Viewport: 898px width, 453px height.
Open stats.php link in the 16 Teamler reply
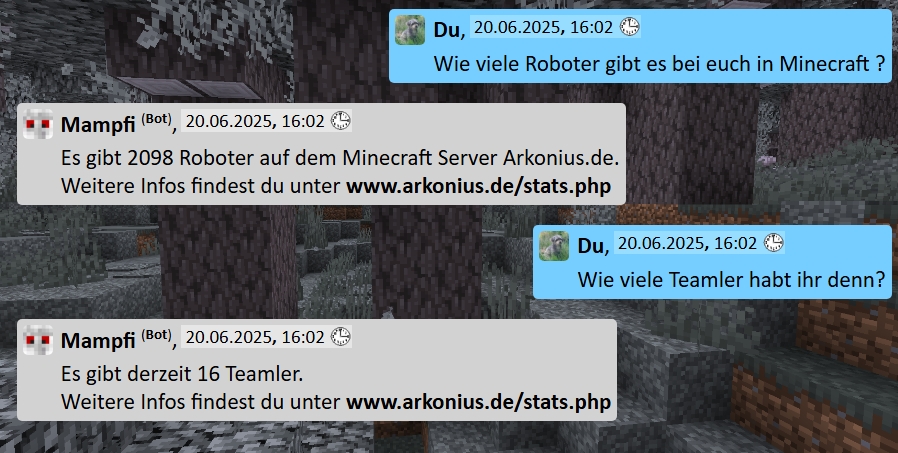point(479,402)
